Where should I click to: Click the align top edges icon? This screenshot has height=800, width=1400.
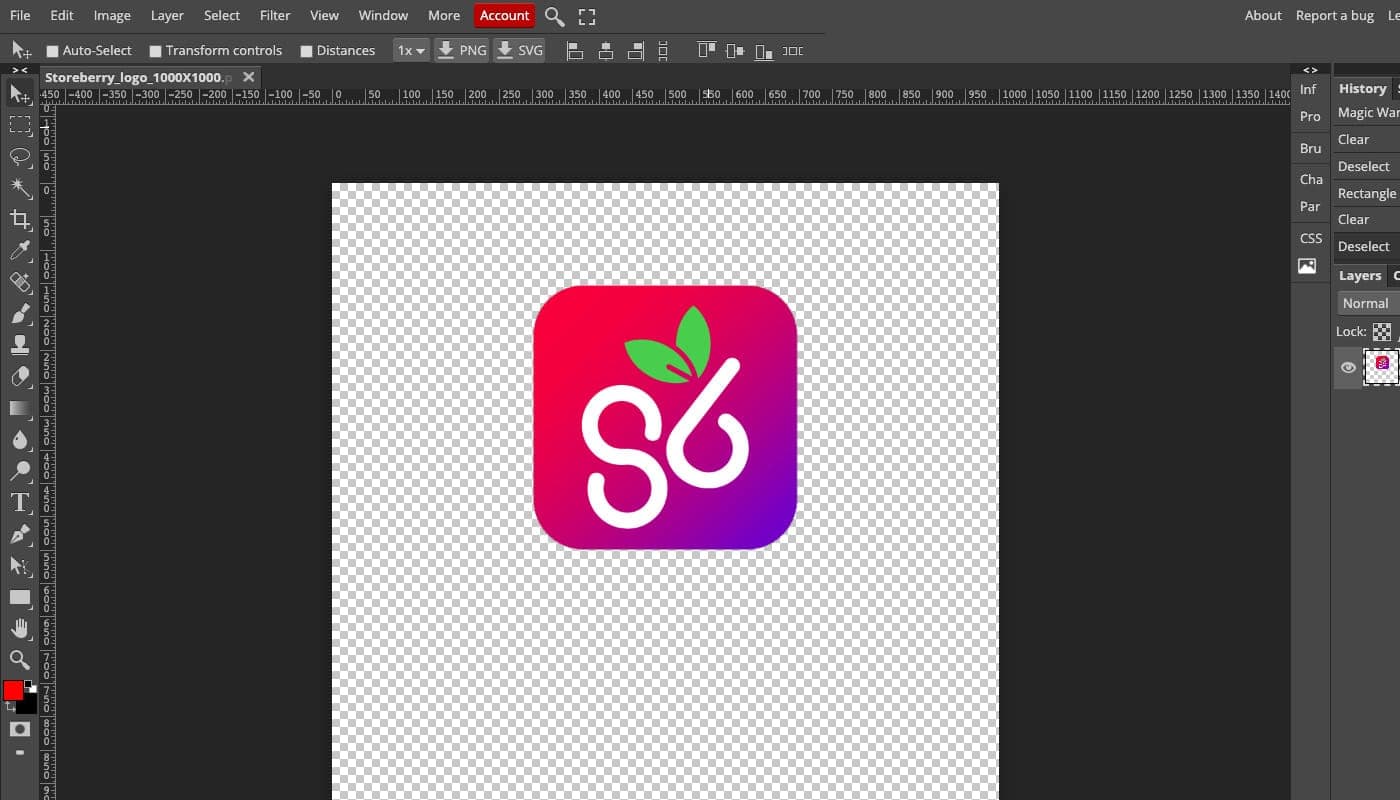pyautogui.click(x=707, y=50)
